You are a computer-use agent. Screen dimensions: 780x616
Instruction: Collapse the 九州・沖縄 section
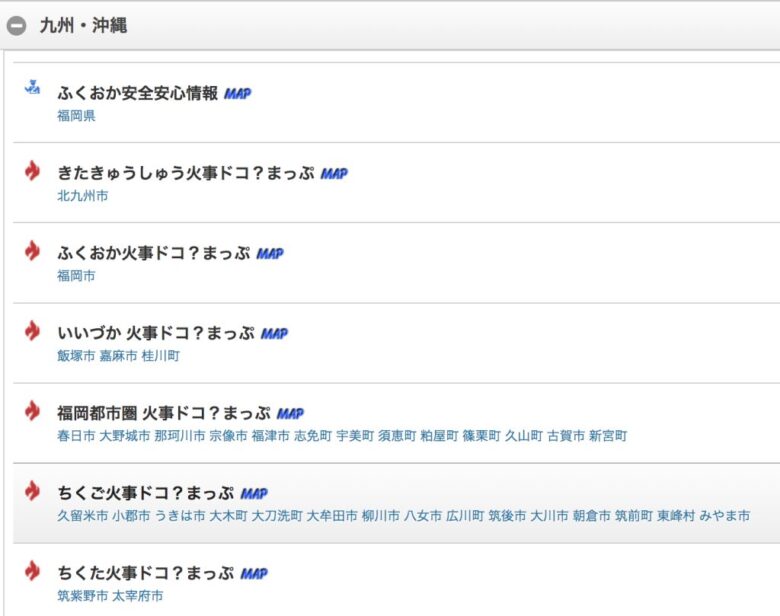coord(16,25)
